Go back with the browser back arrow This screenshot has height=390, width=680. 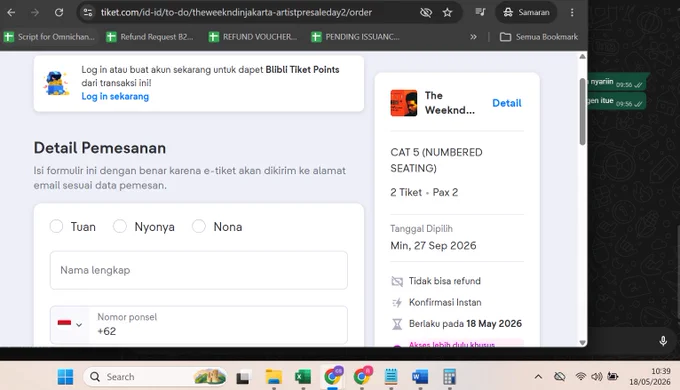tap(11, 13)
